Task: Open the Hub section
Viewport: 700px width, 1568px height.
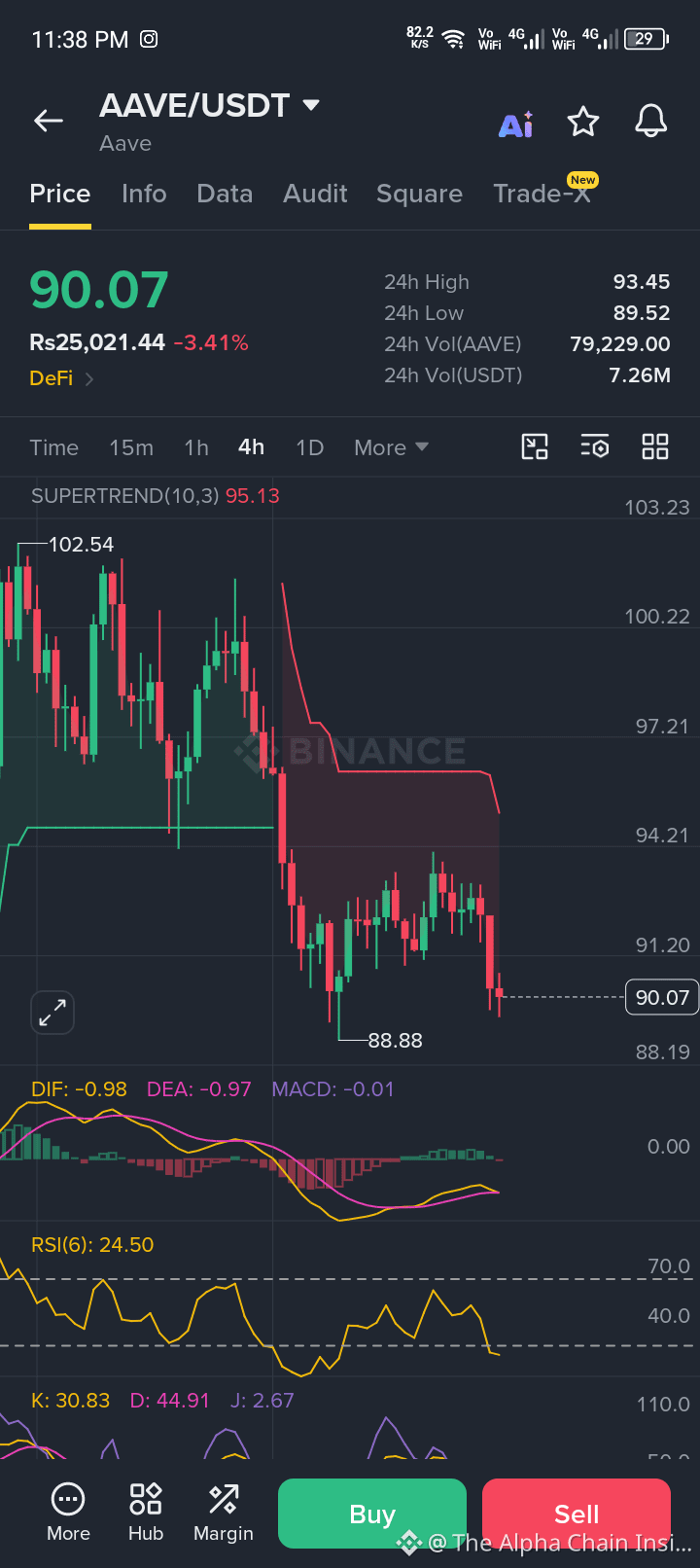Action: pos(146,1513)
